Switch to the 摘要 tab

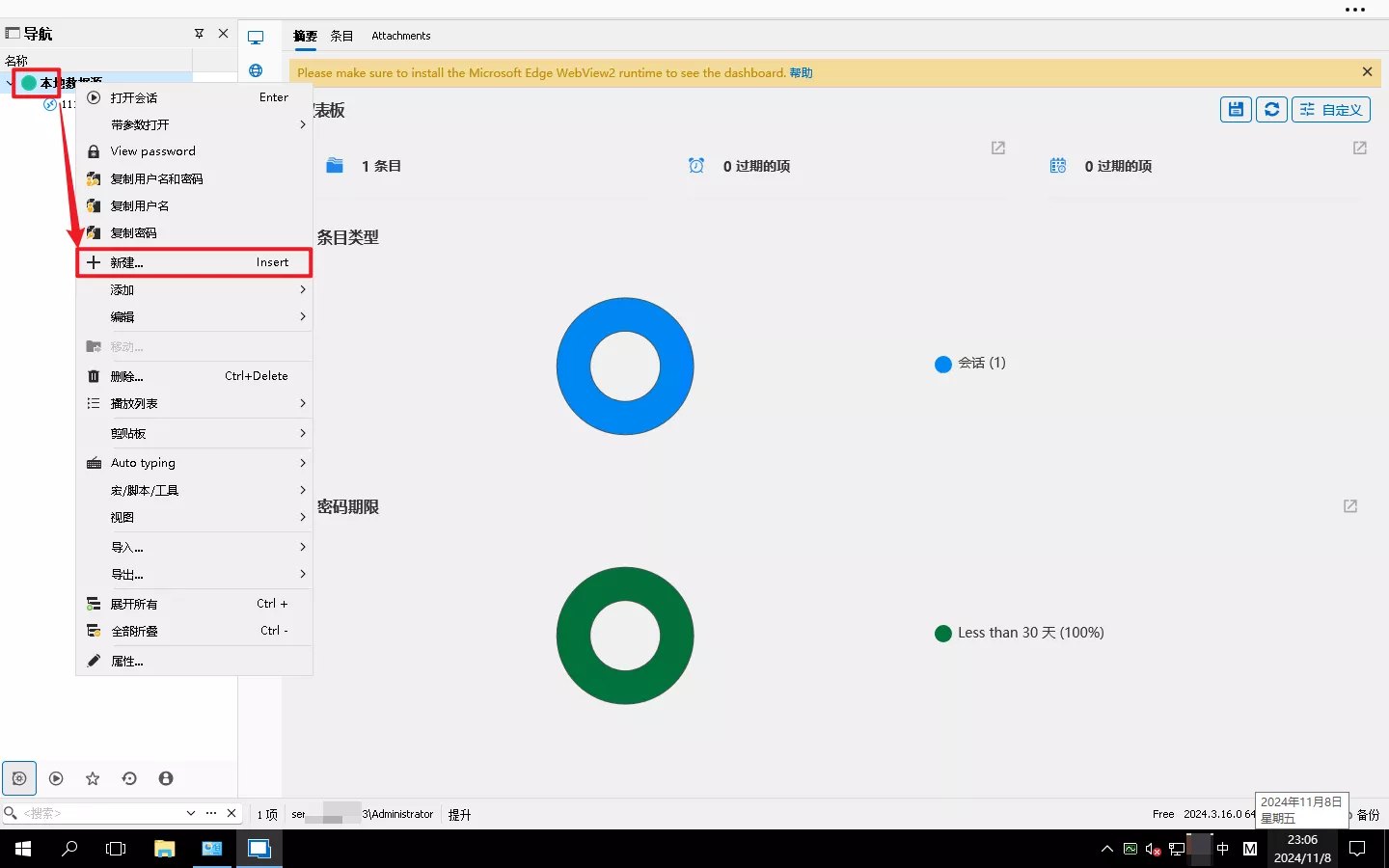click(305, 36)
